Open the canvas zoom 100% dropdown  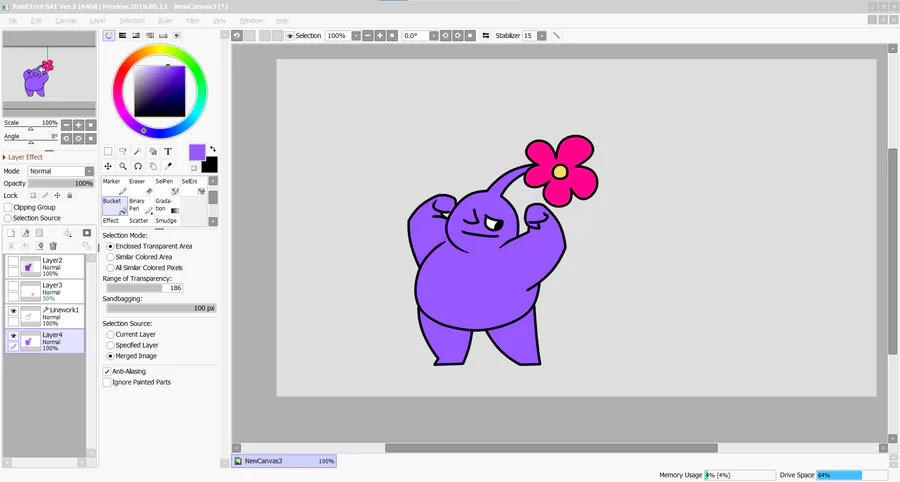click(x=356, y=36)
